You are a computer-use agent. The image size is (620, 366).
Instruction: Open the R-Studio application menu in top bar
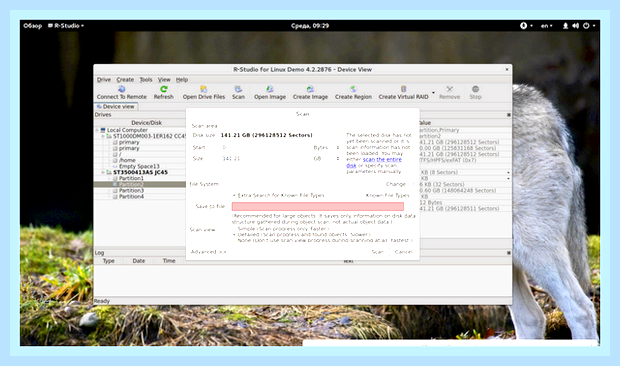[x=66, y=26]
